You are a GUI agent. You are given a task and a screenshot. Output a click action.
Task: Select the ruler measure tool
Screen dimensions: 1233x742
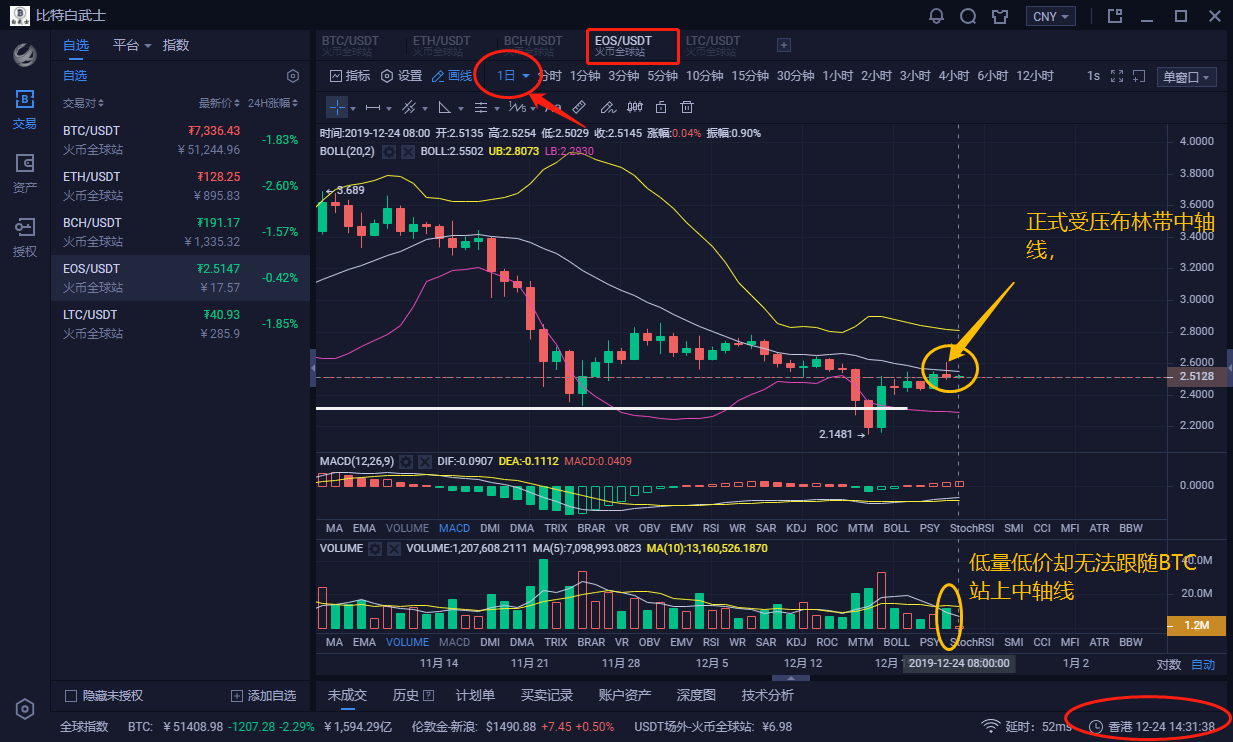(x=579, y=107)
